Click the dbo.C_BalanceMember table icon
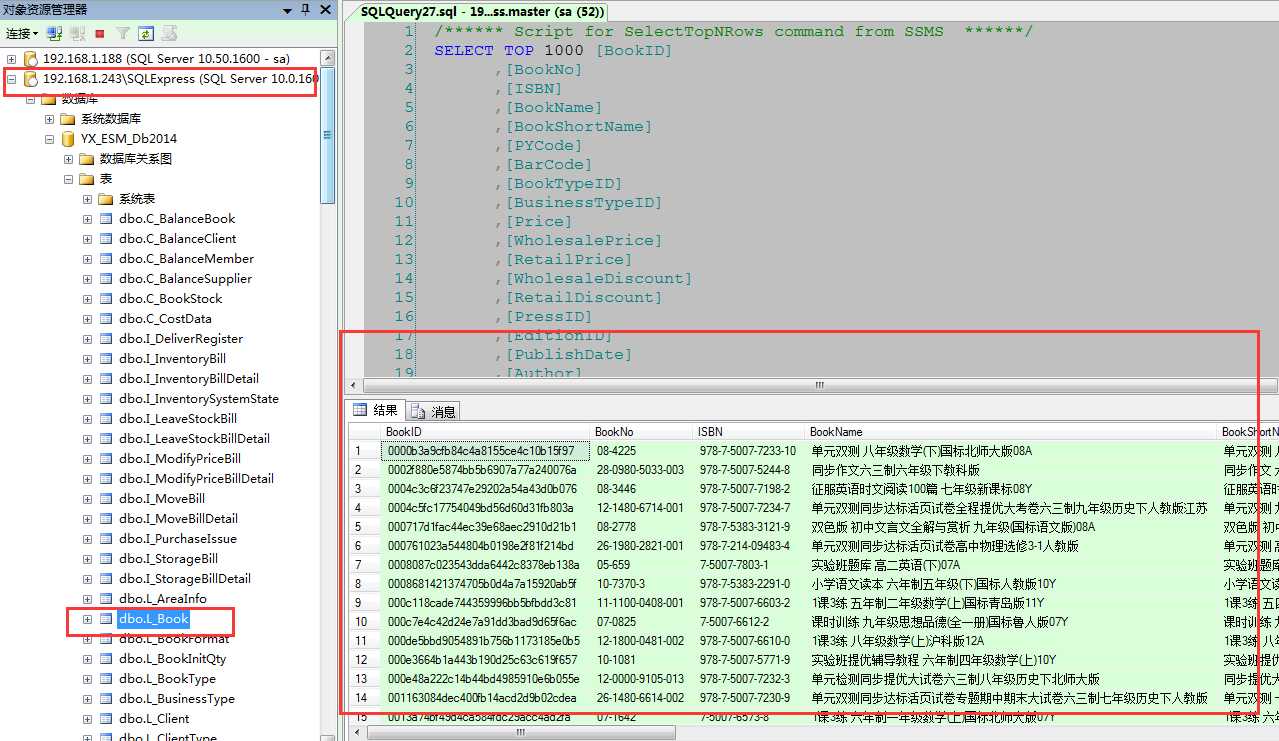1279x741 pixels. point(106,259)
